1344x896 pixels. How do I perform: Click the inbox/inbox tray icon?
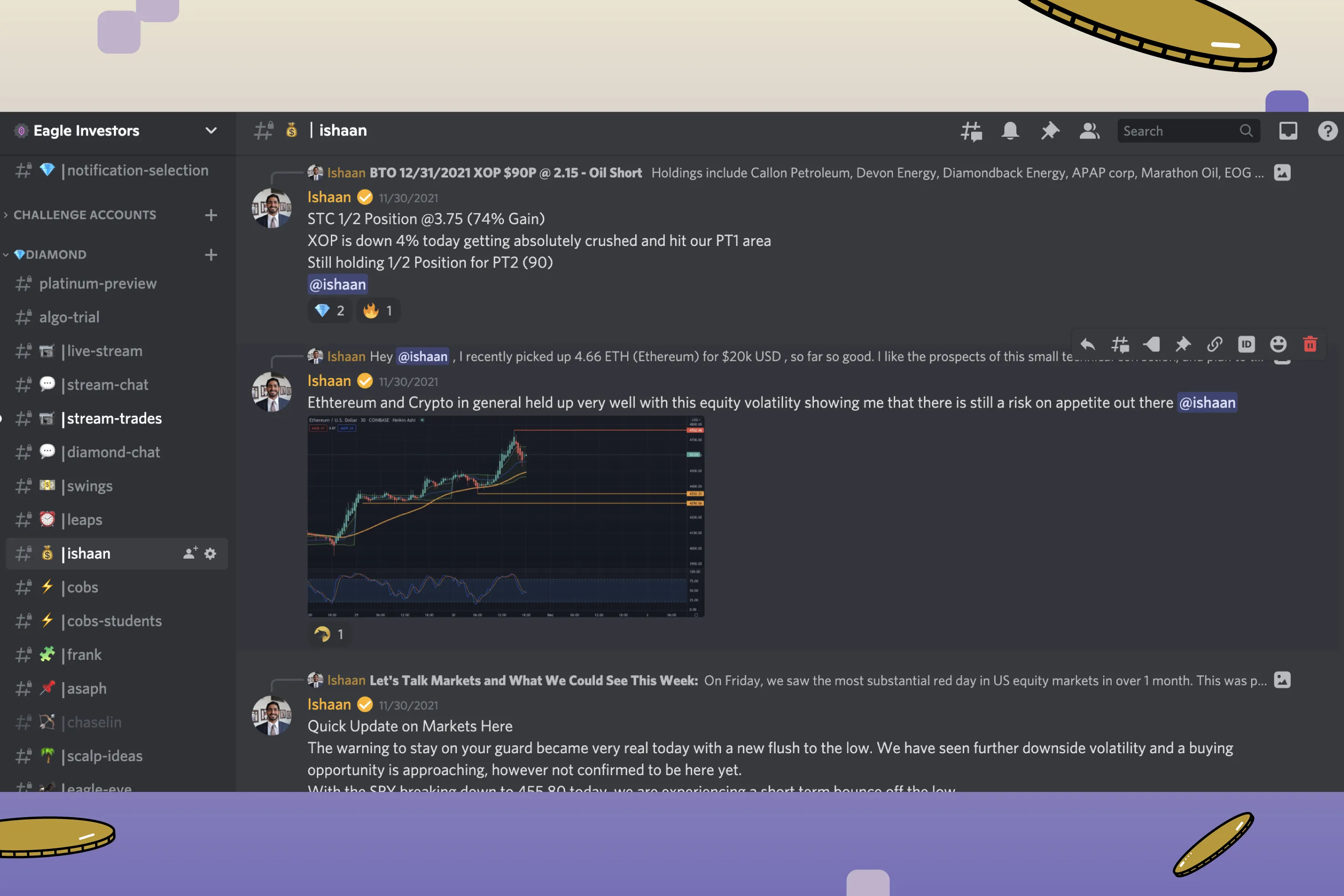coord(1288,130)
